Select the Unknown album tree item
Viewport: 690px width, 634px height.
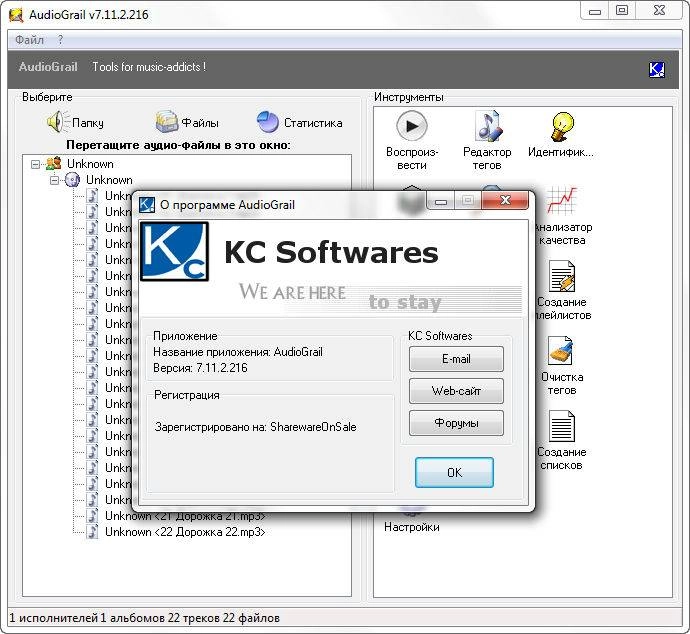pos(109,180)
